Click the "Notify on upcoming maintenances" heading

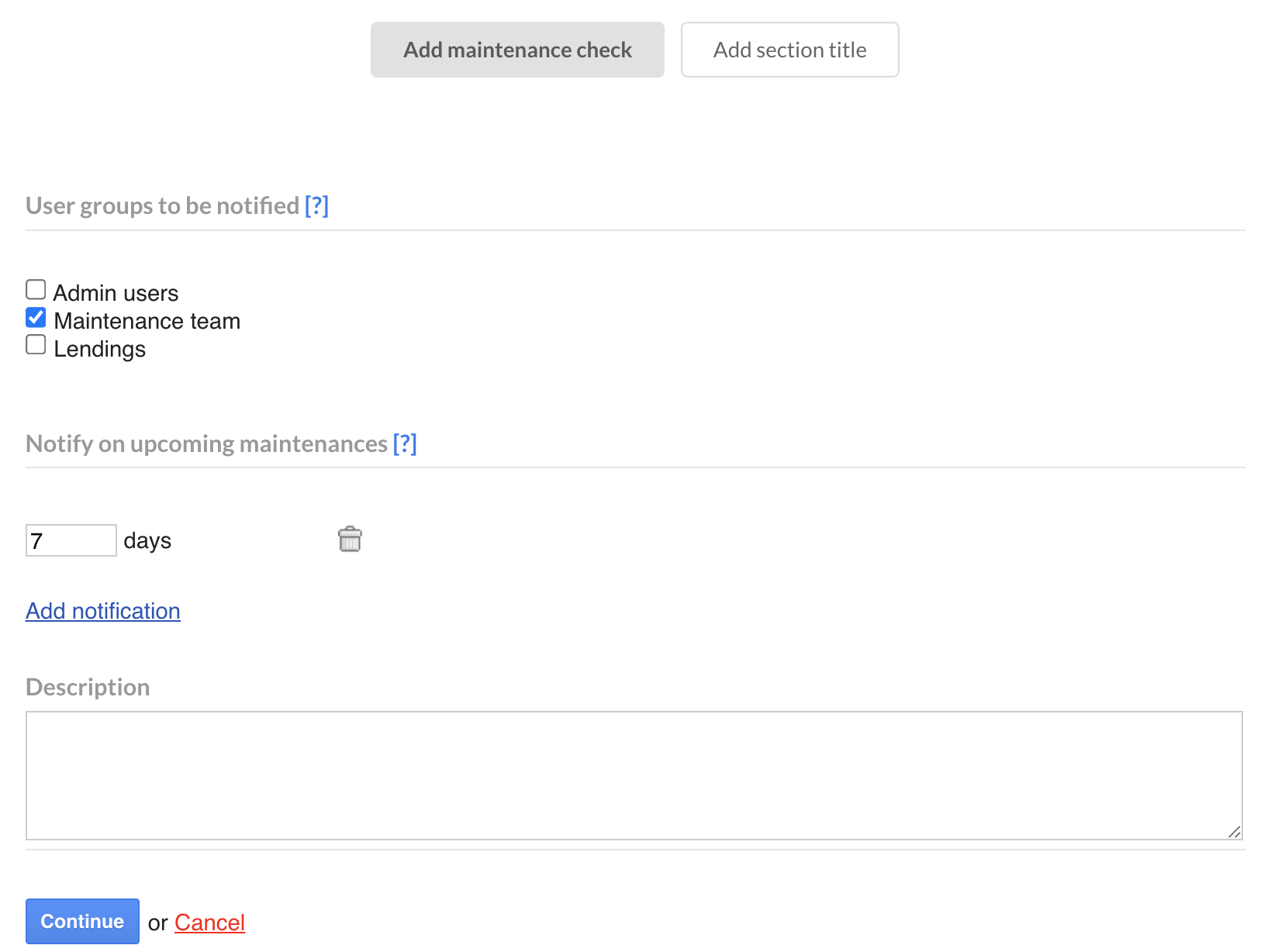click(206, 443)
